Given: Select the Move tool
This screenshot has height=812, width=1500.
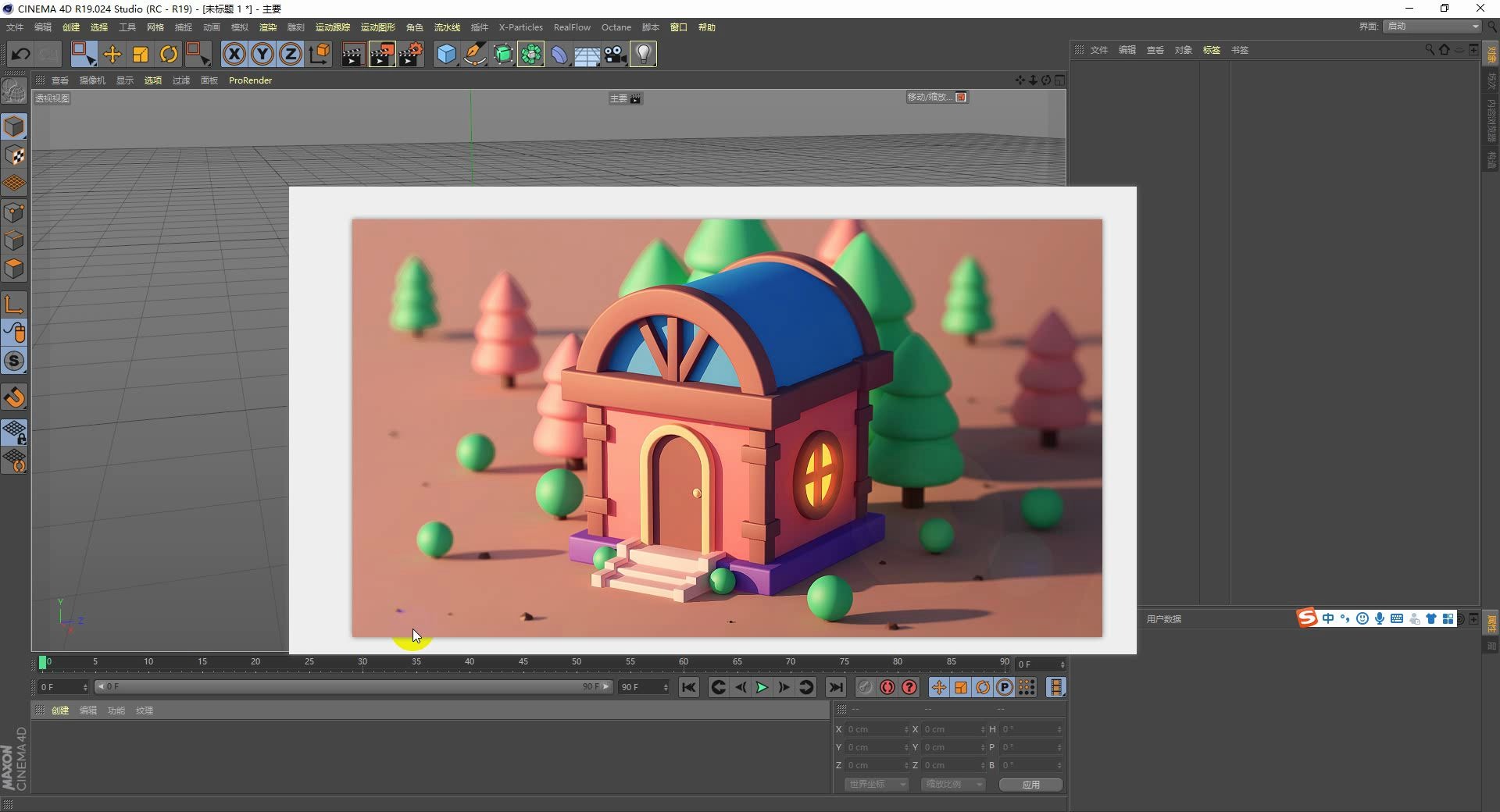Looking at the screenshot, I should coord(112,54).
